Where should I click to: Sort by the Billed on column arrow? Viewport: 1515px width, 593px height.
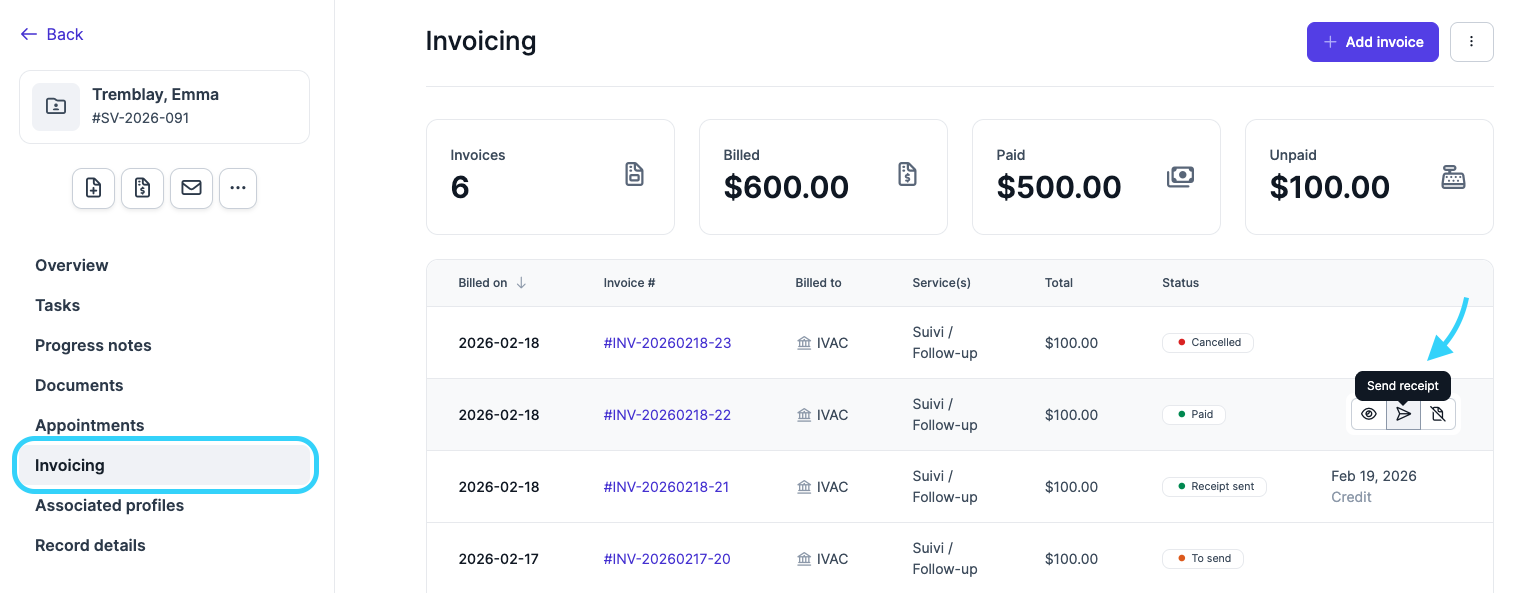pyautogui.click(x=521, y=283)
